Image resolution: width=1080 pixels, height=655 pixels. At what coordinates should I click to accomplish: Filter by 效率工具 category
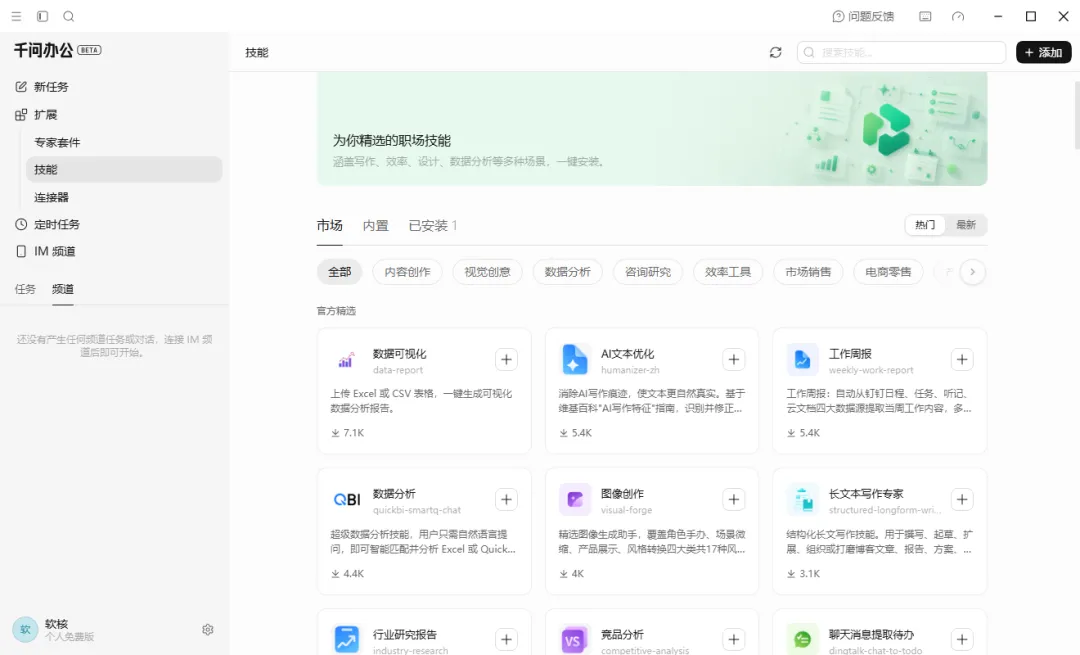[728, 272]
